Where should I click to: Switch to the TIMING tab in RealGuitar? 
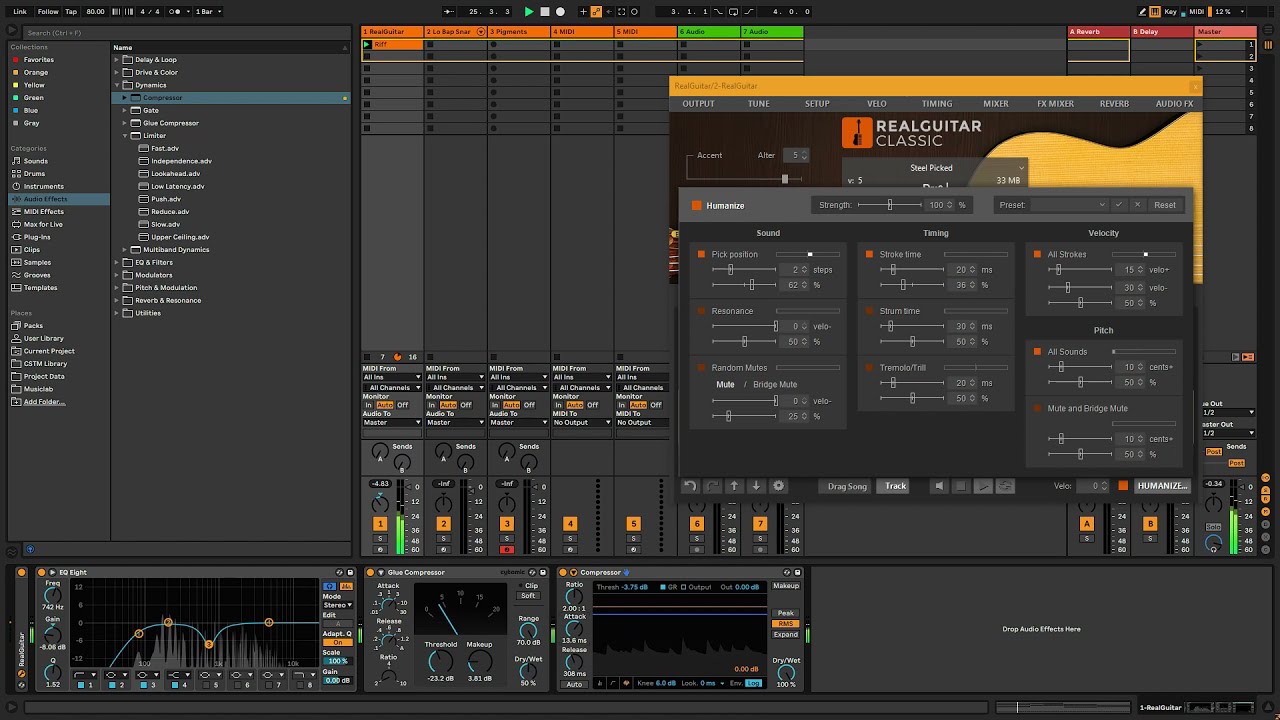(x=937, y=104)
